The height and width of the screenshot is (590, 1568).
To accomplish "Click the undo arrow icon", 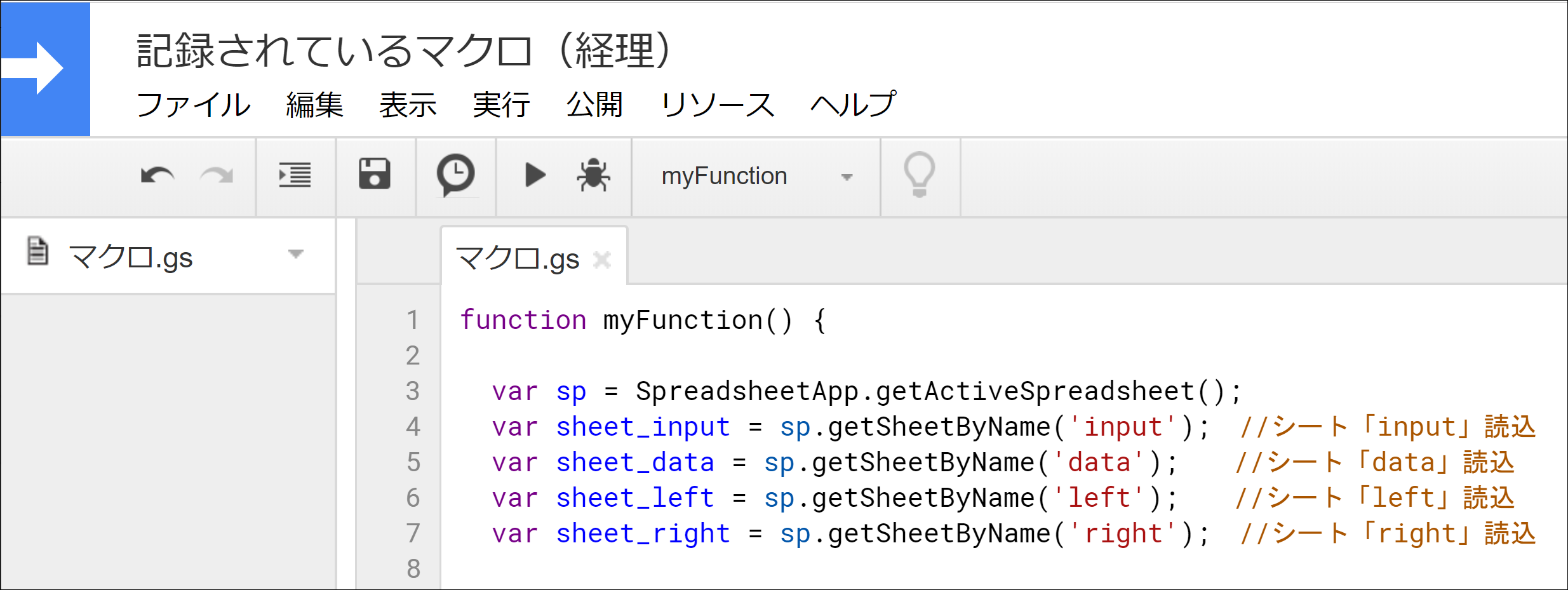I will pos(157,175).
